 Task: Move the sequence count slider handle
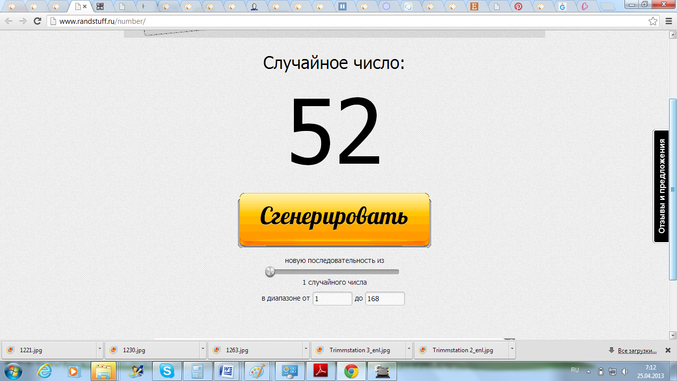(270, 272)
